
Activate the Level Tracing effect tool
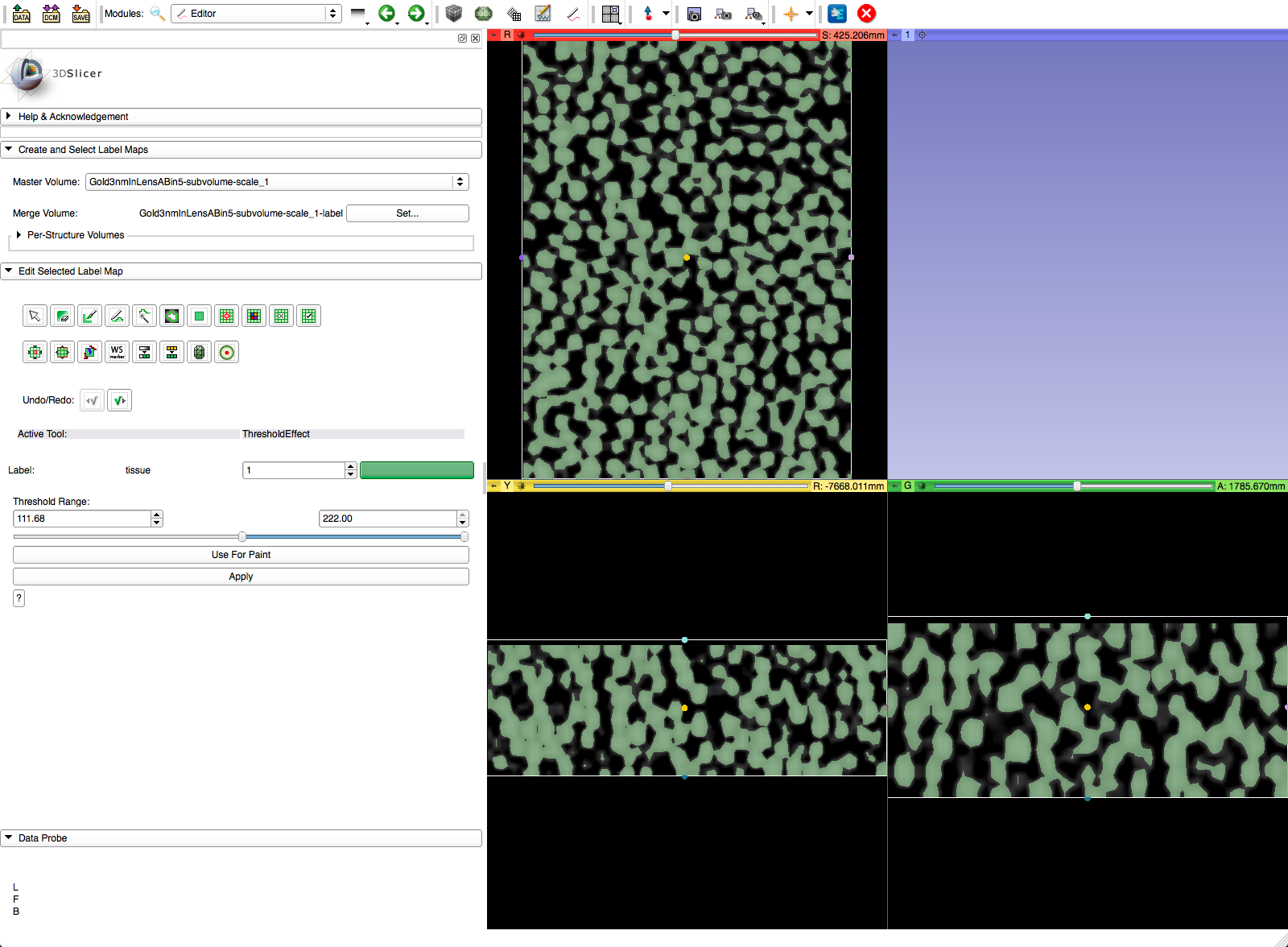point(171,316)
